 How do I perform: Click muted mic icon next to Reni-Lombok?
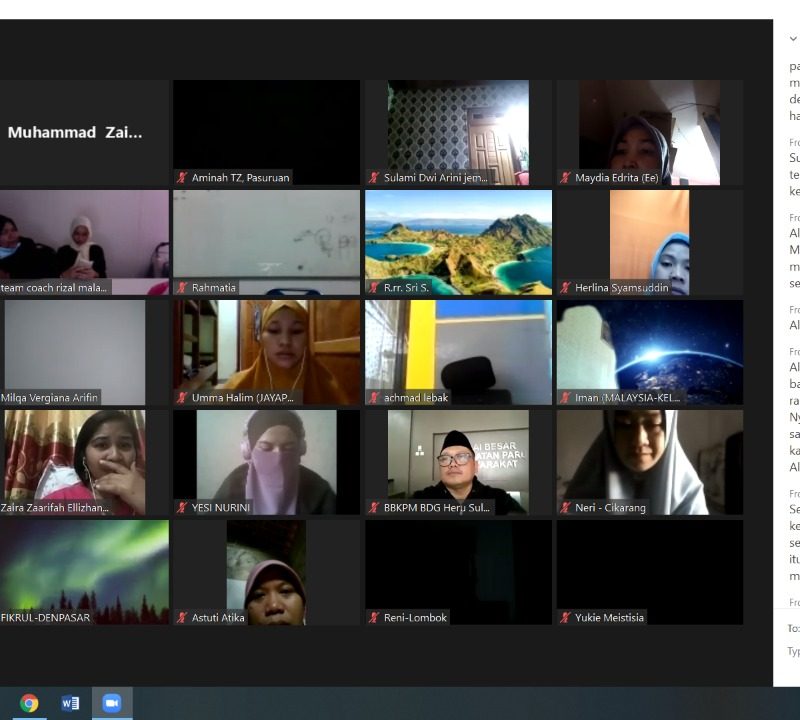374,618
